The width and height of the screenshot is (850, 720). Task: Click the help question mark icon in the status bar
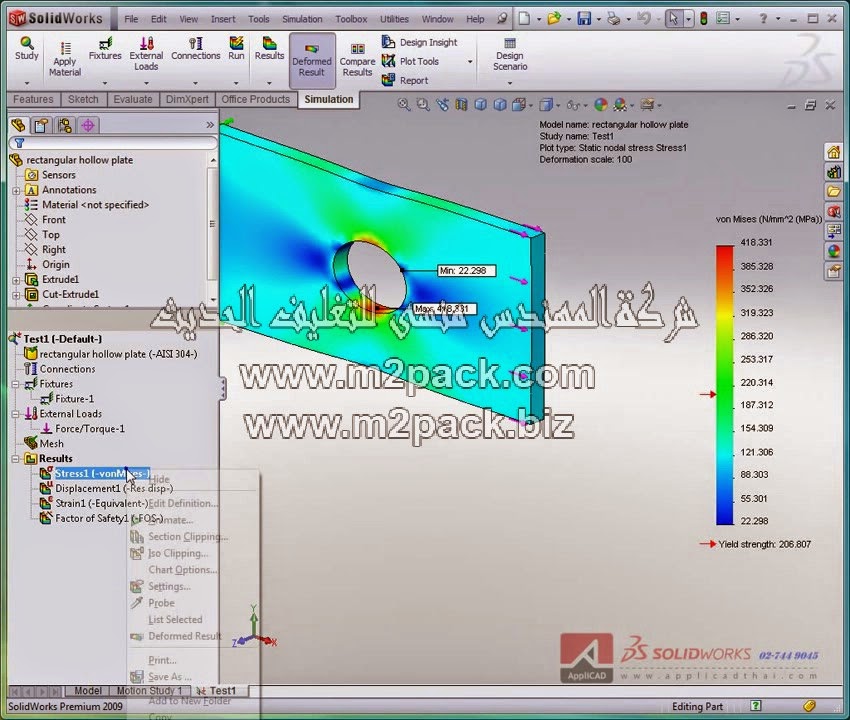(x=756, y=705)
